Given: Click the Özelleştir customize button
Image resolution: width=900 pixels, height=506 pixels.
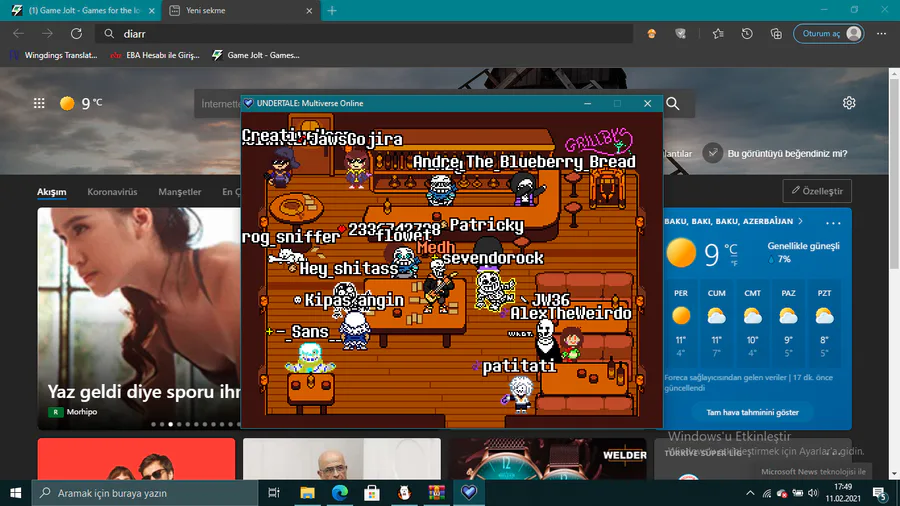Looking at the screenshot, I should point(817,191).
